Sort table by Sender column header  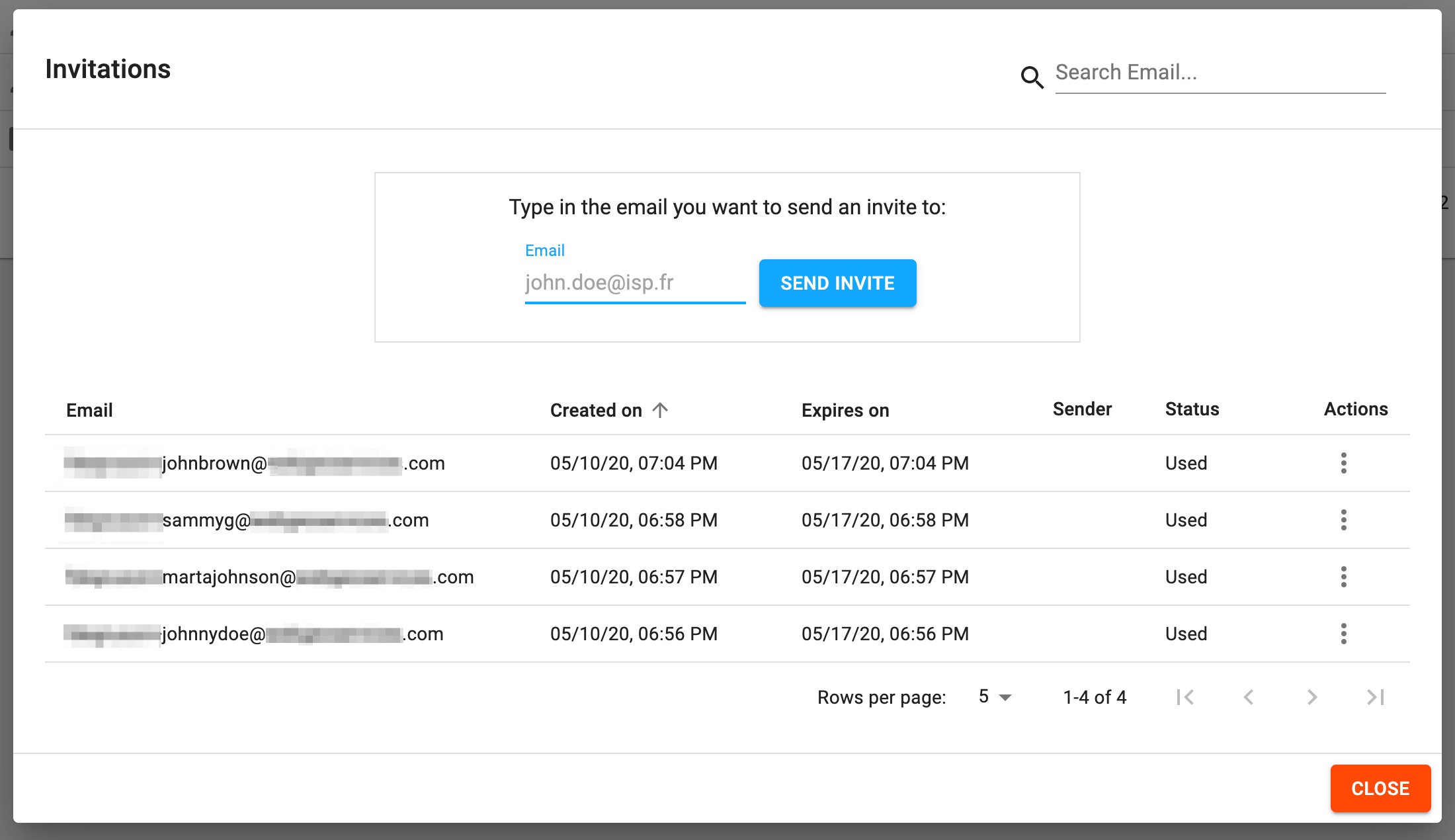[x=1082, y=409]
